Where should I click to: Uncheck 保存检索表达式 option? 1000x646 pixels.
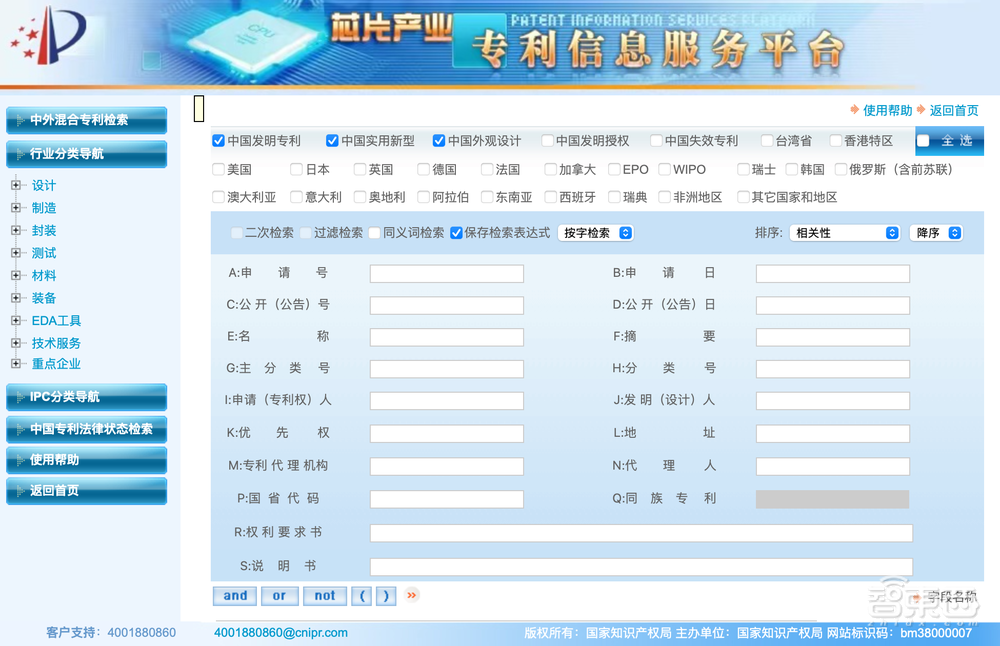pos(456,233)
